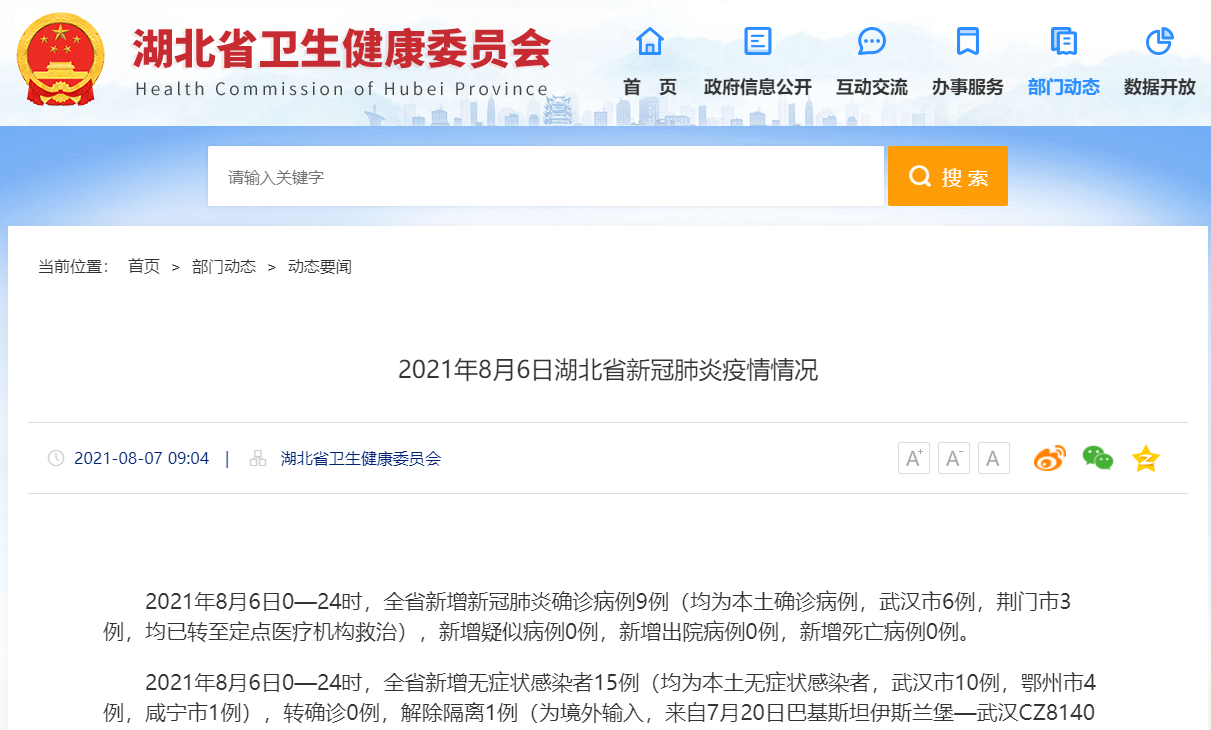Click the 部门动态 stacked pages icon
The height and width of the screenshot is (730, 1211).
point(1063,41)
